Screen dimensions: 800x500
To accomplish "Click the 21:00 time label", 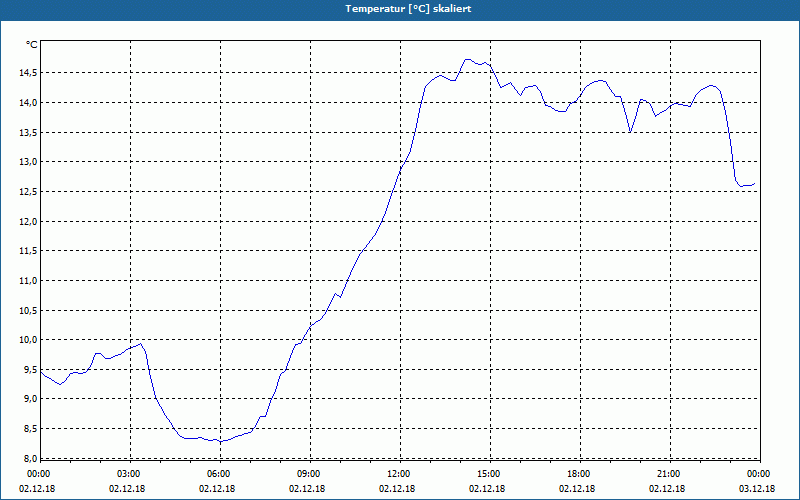I will [670, 474].
